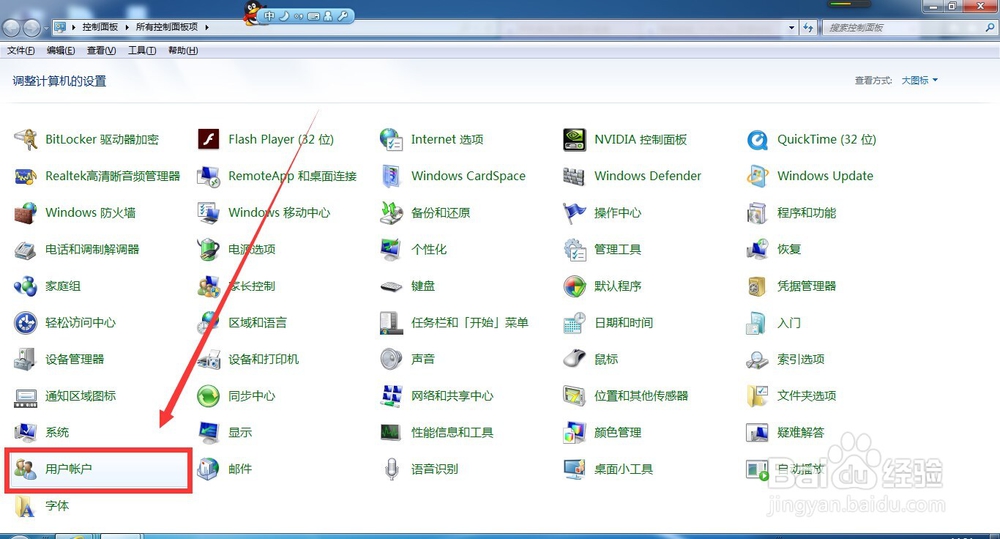This screenshot has width=1000, height=539.
Task: Click the Back navigation arrow button
Action: point(11,27)
